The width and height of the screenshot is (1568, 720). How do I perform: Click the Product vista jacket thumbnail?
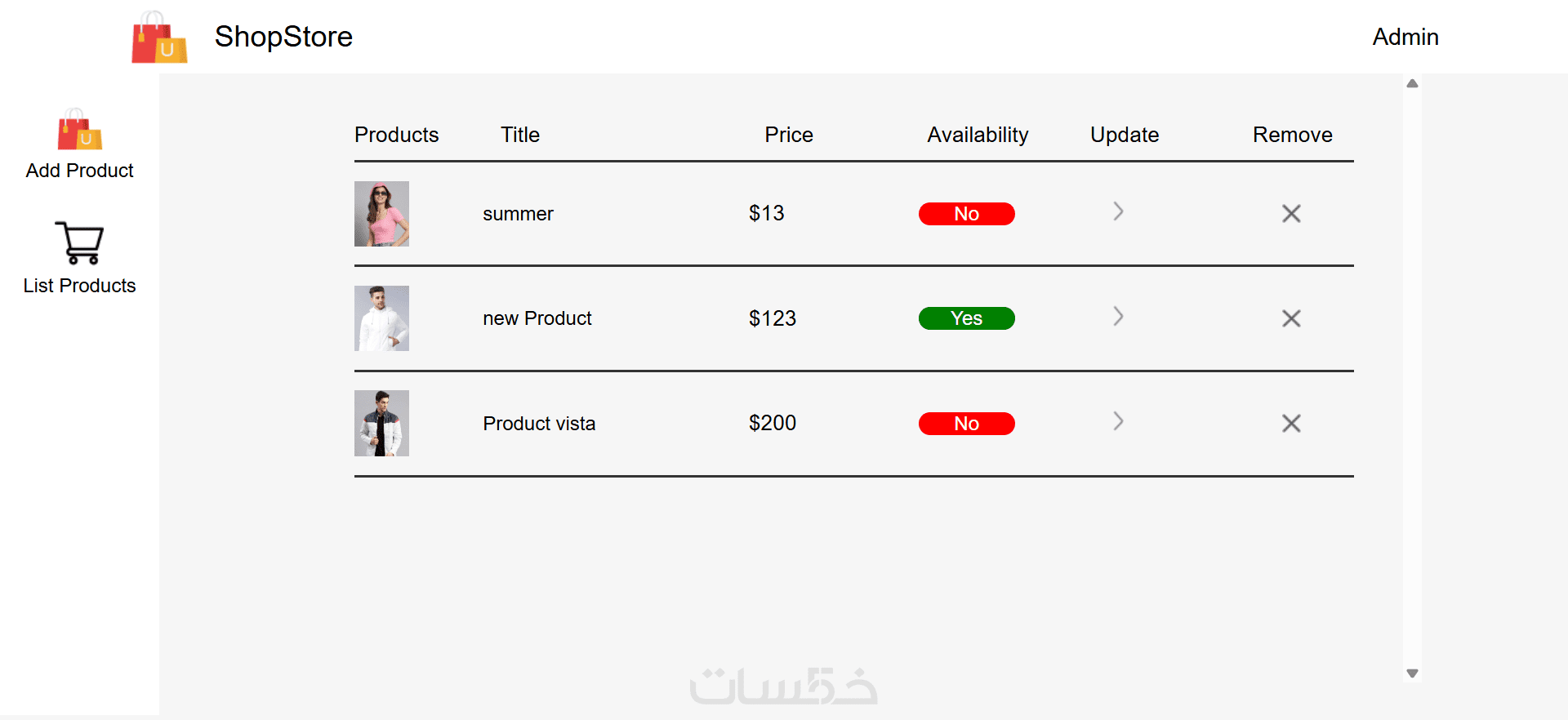pos(381,423)
